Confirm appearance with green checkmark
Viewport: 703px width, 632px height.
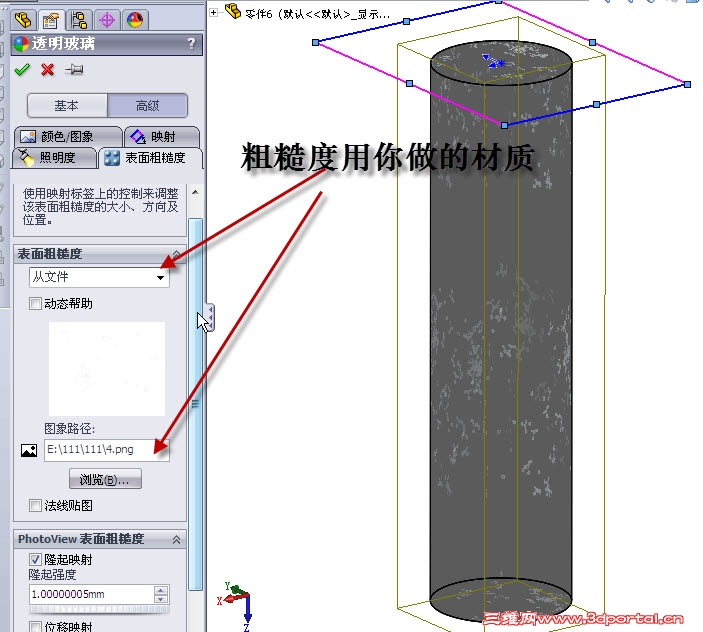tap(22, 69)
